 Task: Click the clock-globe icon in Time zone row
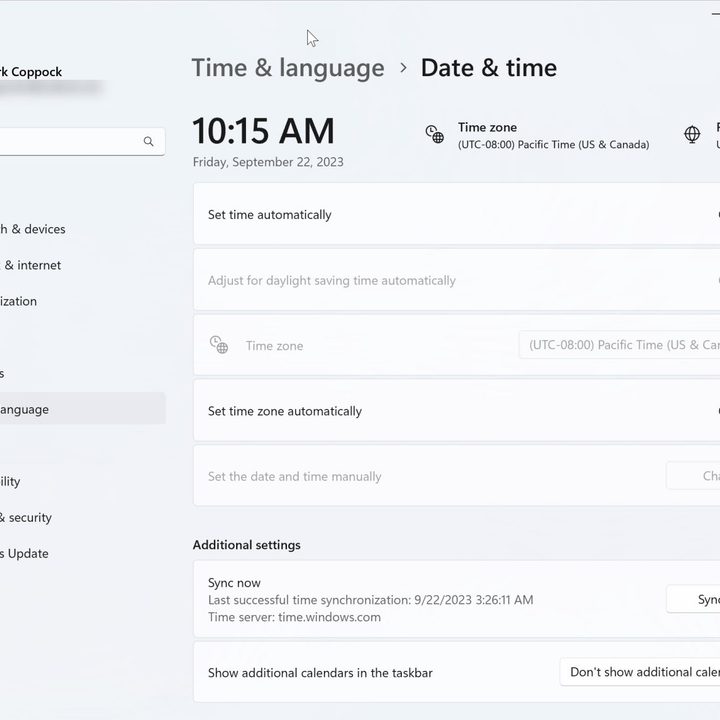[x=219, y=345]
